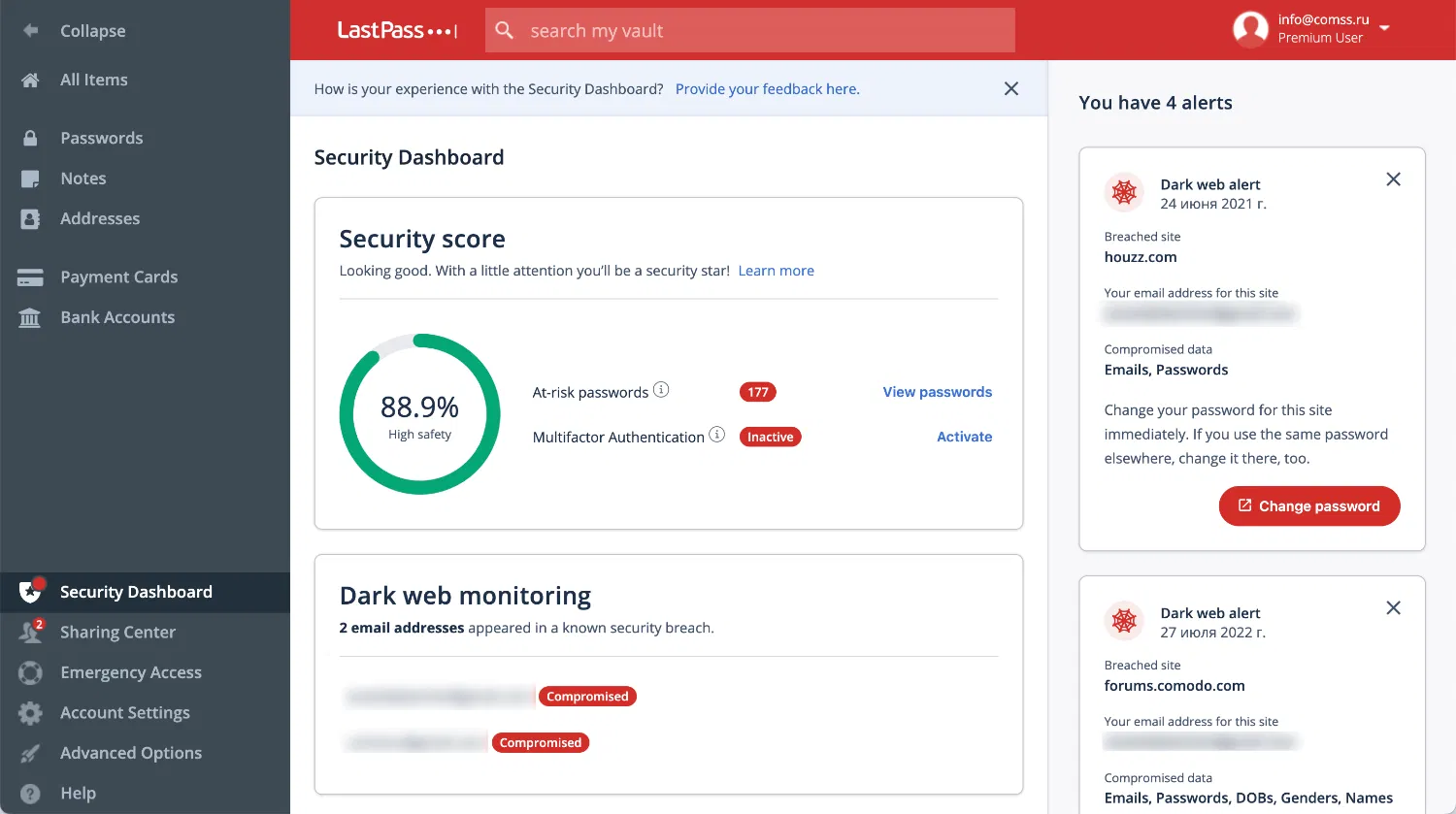This screenshot has height=814, width=1456.
Task: Click the Collapse arrow icon in sidebar
Action: [x=30, y=30]
